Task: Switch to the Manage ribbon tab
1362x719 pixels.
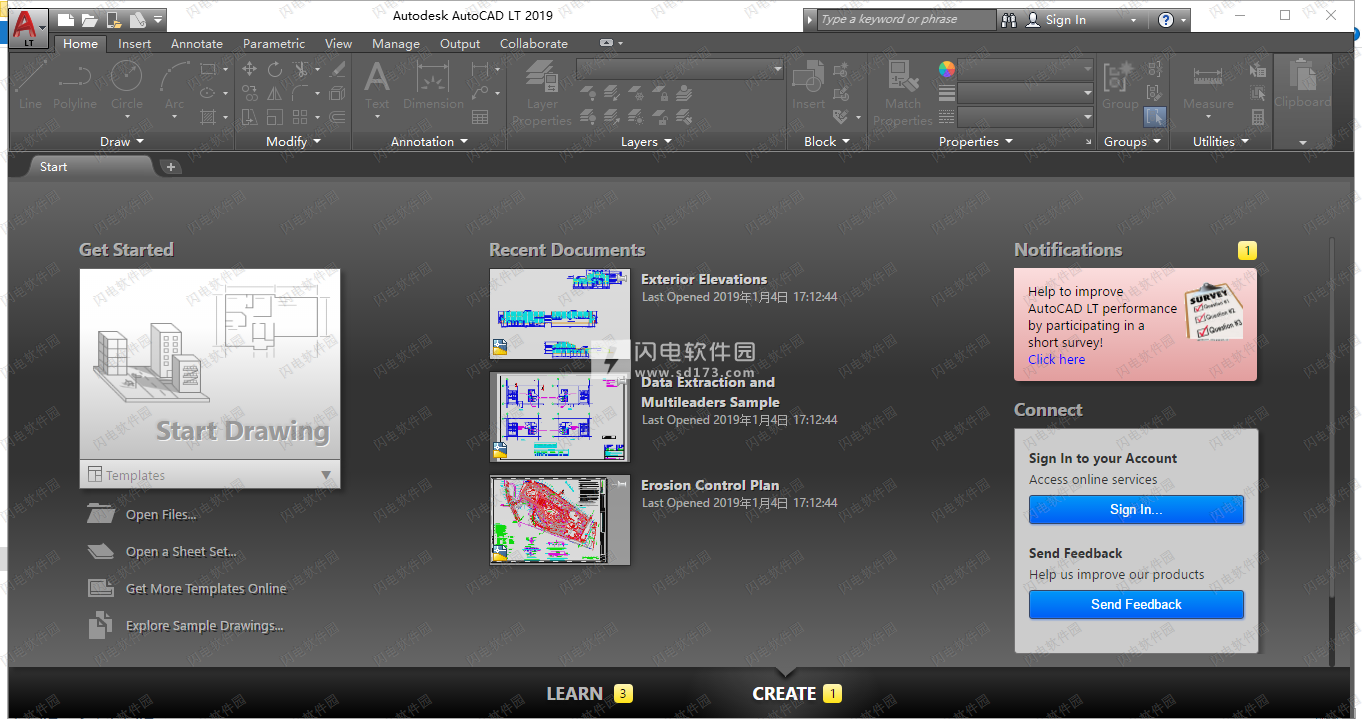Action: tap(396, 43)
